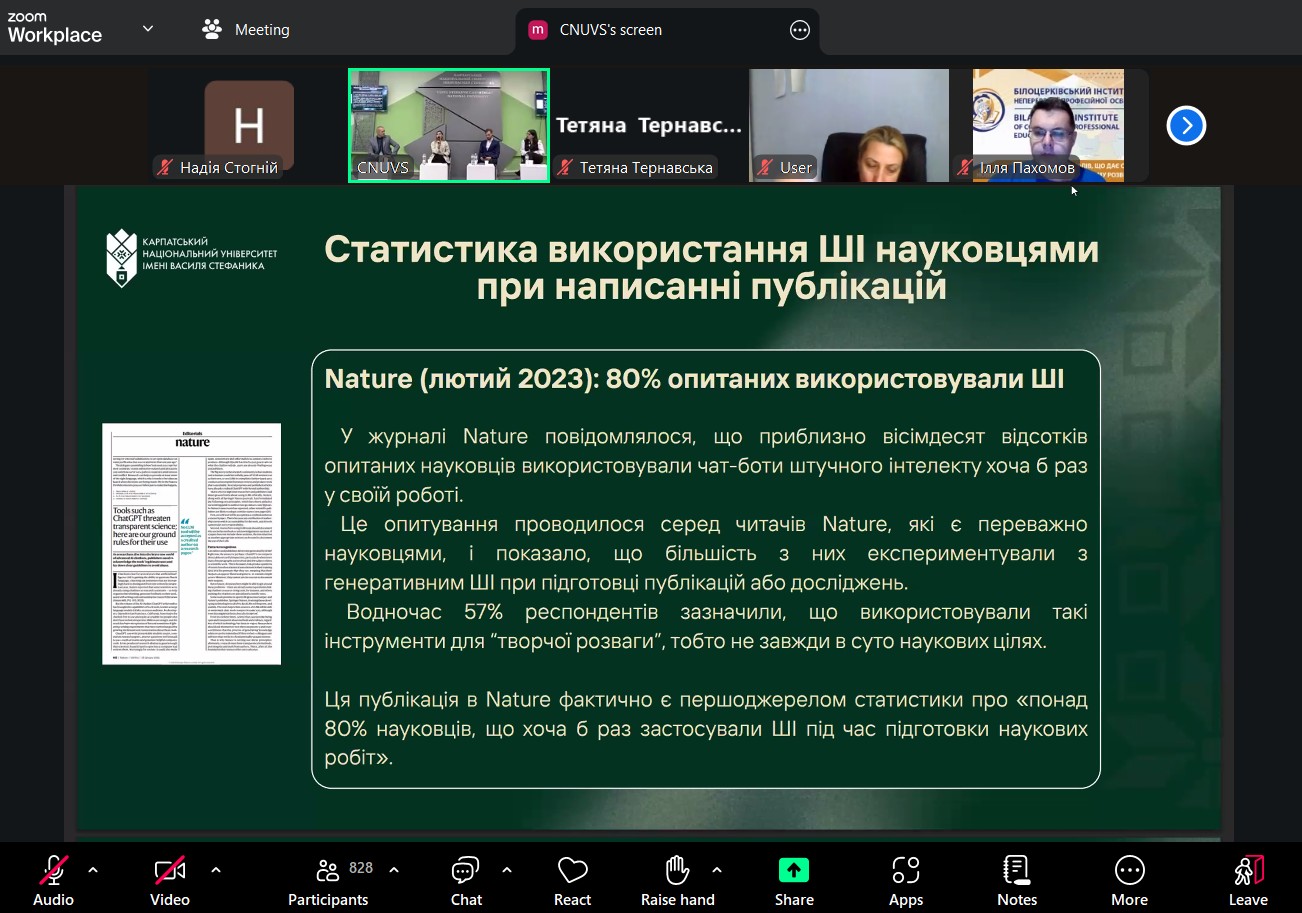
Task: Open the Zoom Workplace dropdown arrow
Action: (145, 28)
